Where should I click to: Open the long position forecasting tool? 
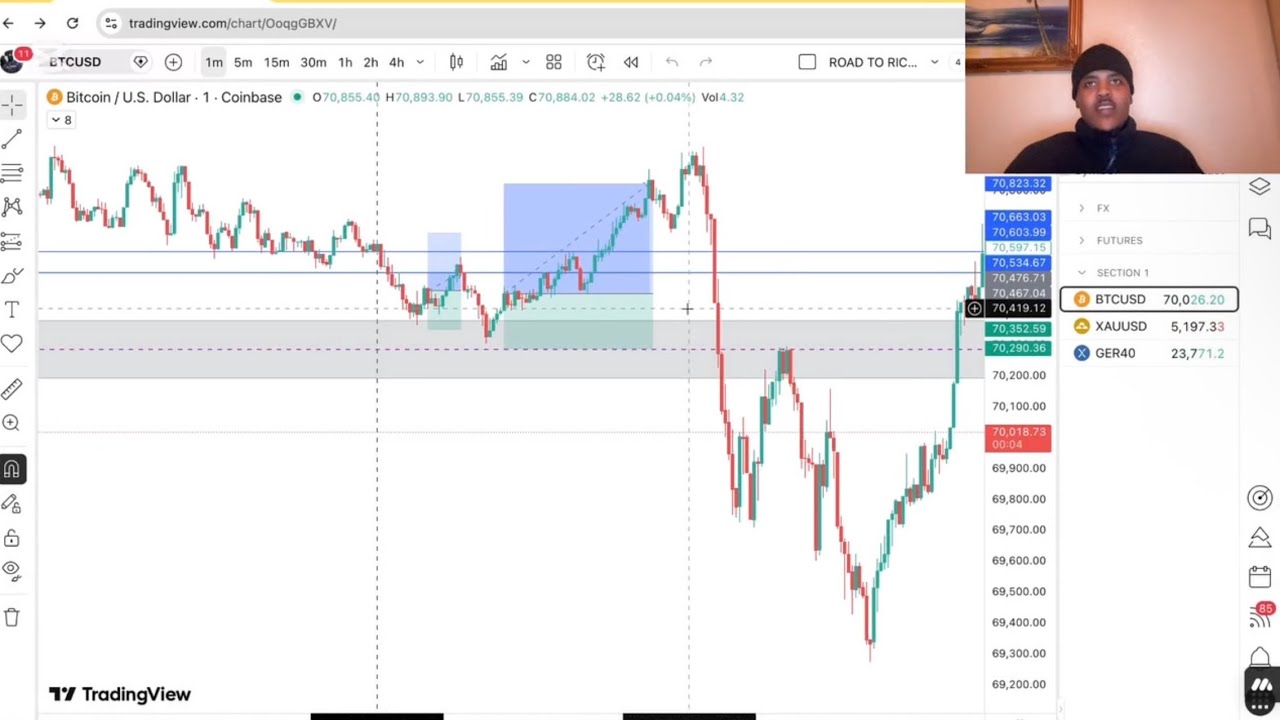click(x=12, y=241)
